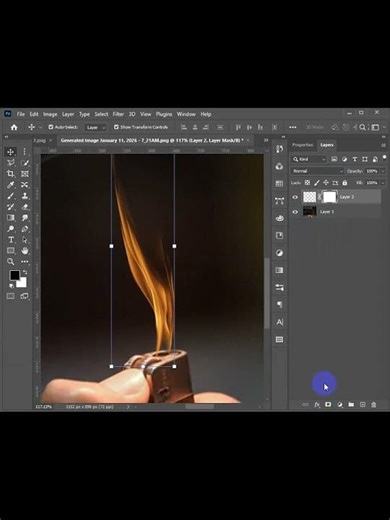Select the Frame tool
This screenshot has height=520, width=390.
(24, 174)
